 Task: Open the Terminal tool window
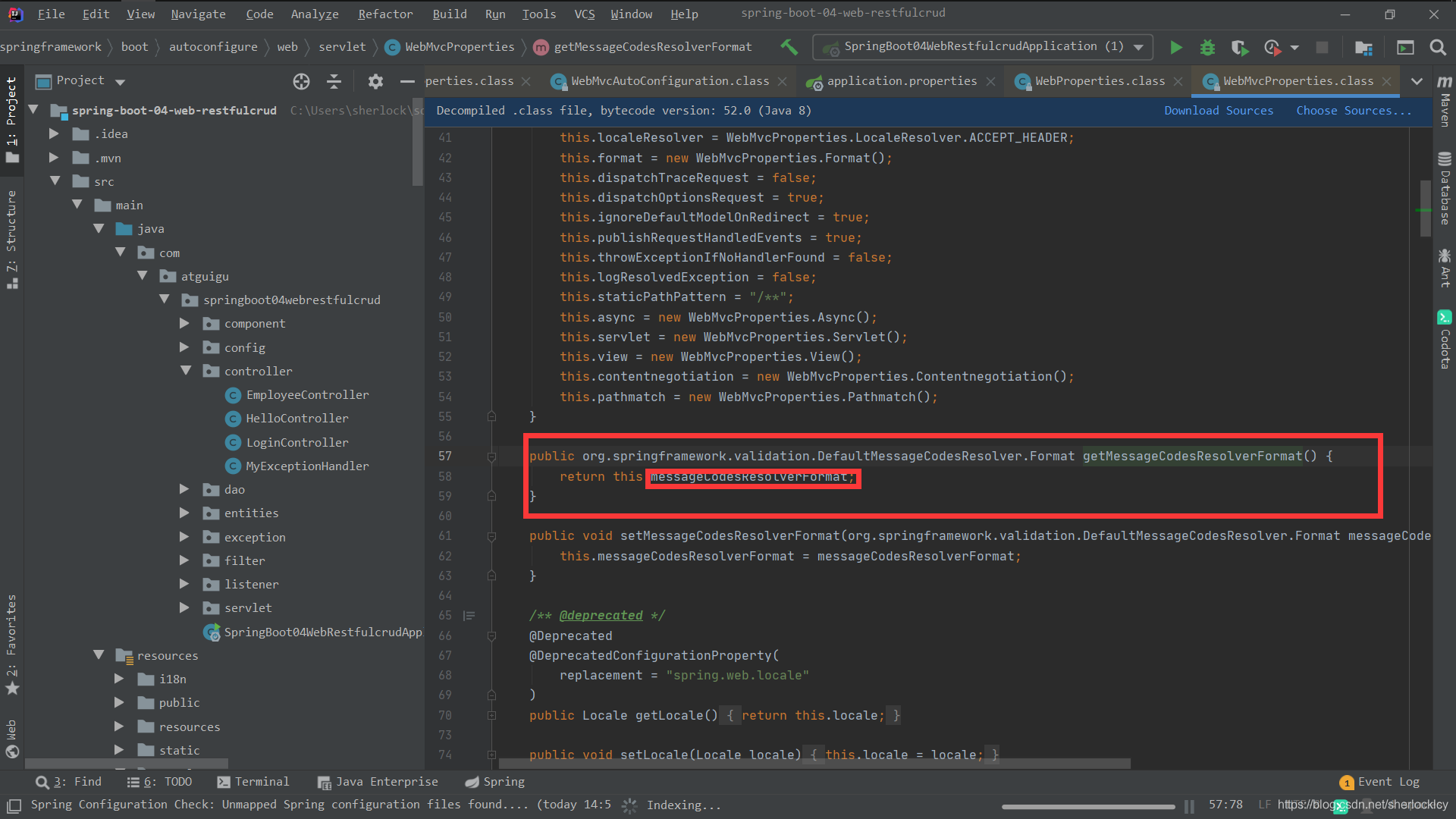pyautogui.click(x=253, y=782)
